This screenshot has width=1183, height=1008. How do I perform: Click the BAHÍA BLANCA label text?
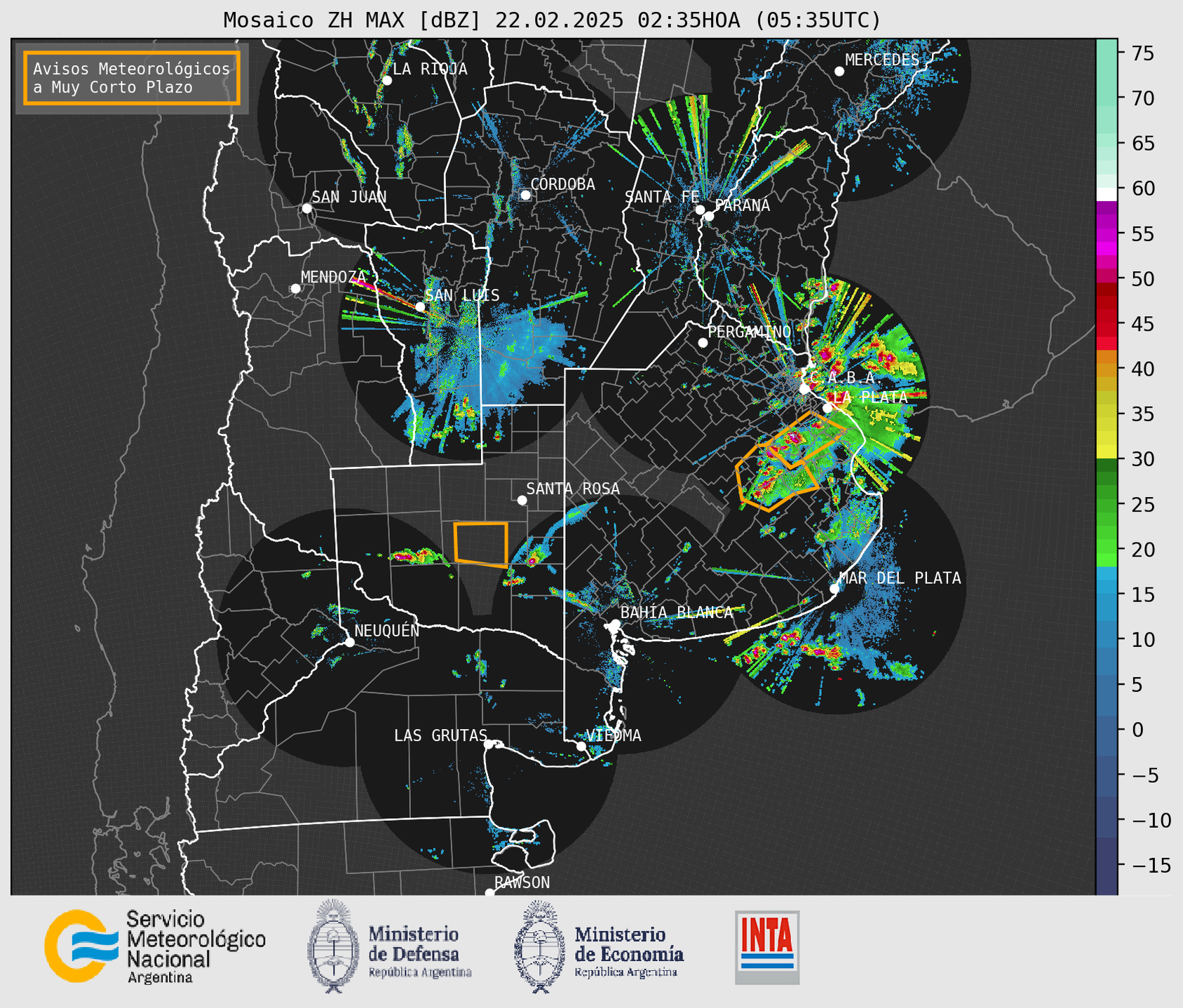click(x=677, y=613)
